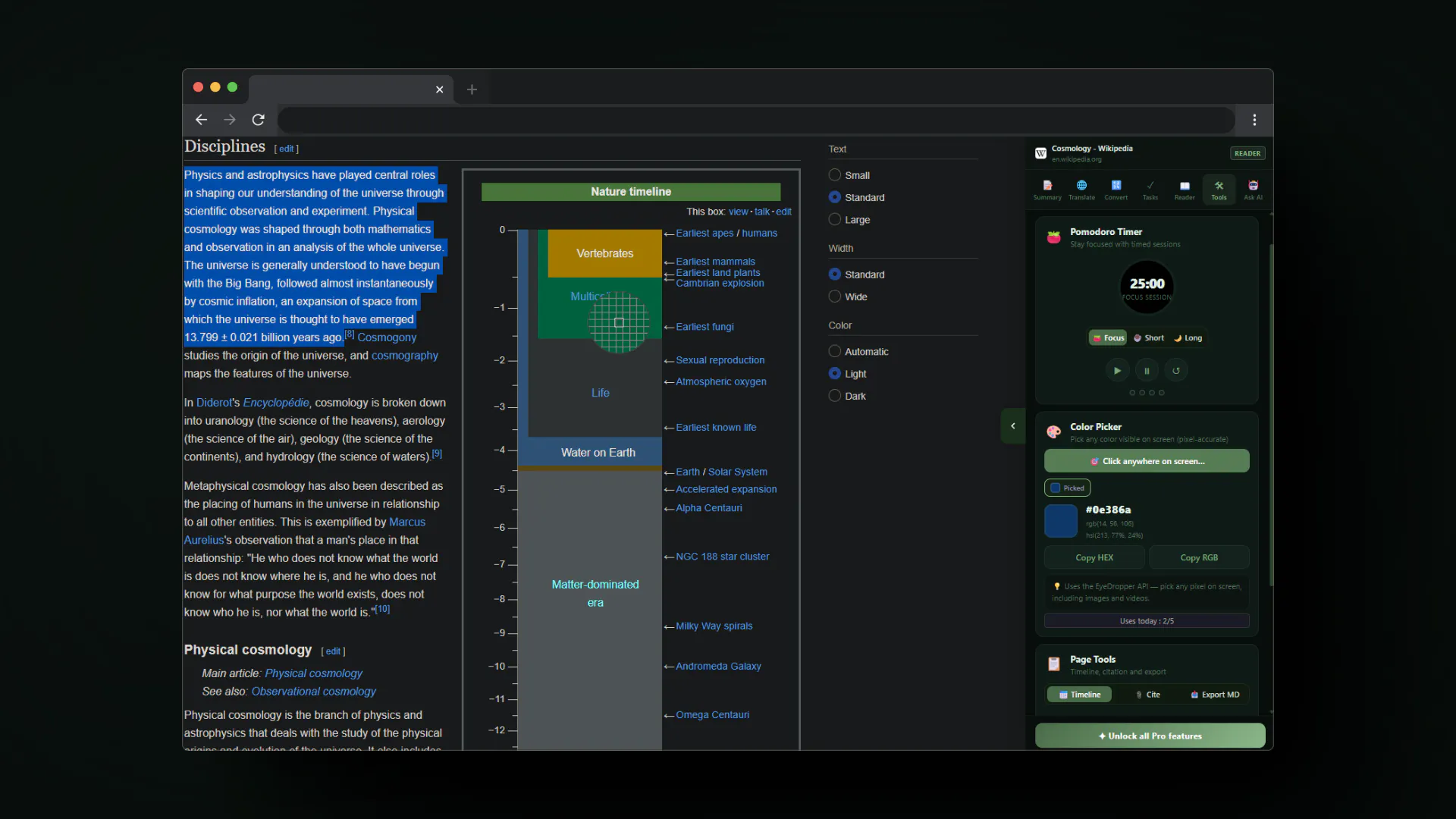Open the Andromeda Galaxy timeline link
The height and width of the screenshot is (819, 1456).
click(718, 667)
